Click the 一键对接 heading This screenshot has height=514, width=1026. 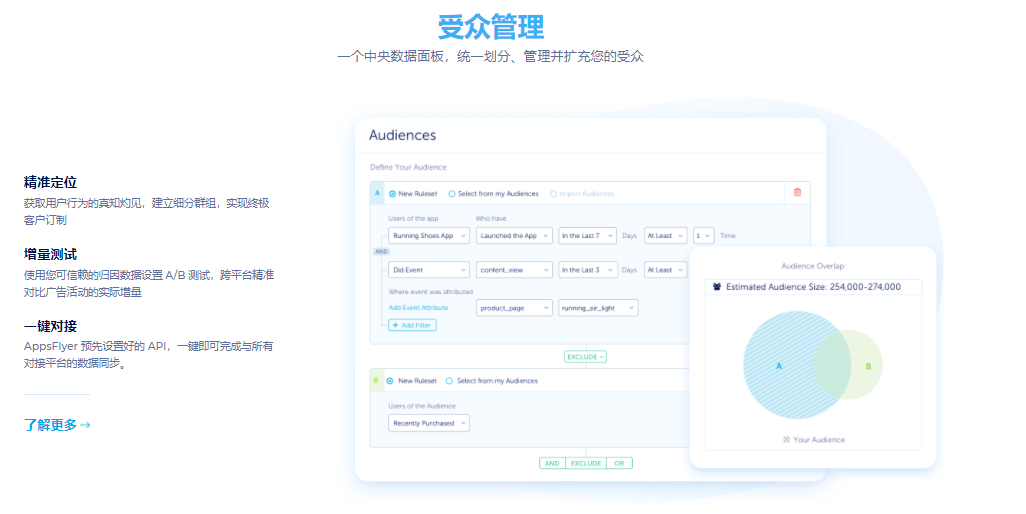pos(50,326)
